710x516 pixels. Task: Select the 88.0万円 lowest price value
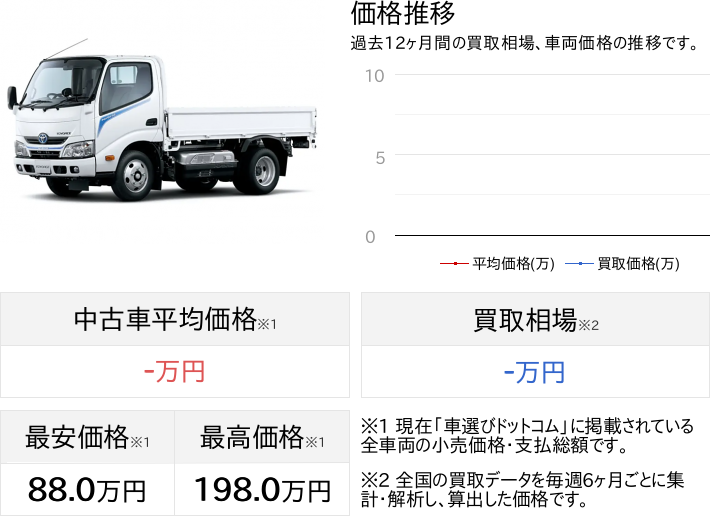coord(87,490)
